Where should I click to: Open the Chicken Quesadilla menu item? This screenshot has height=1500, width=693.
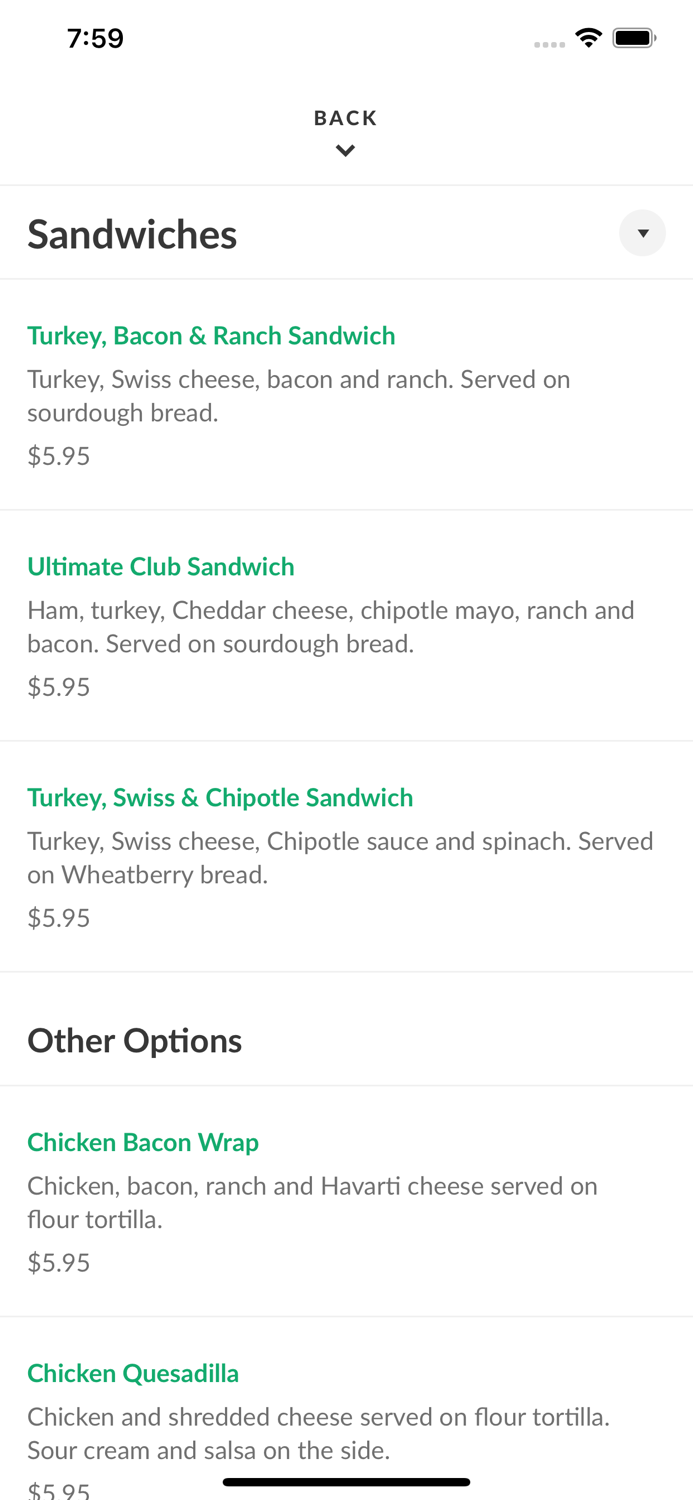(x=133, y=1373)
